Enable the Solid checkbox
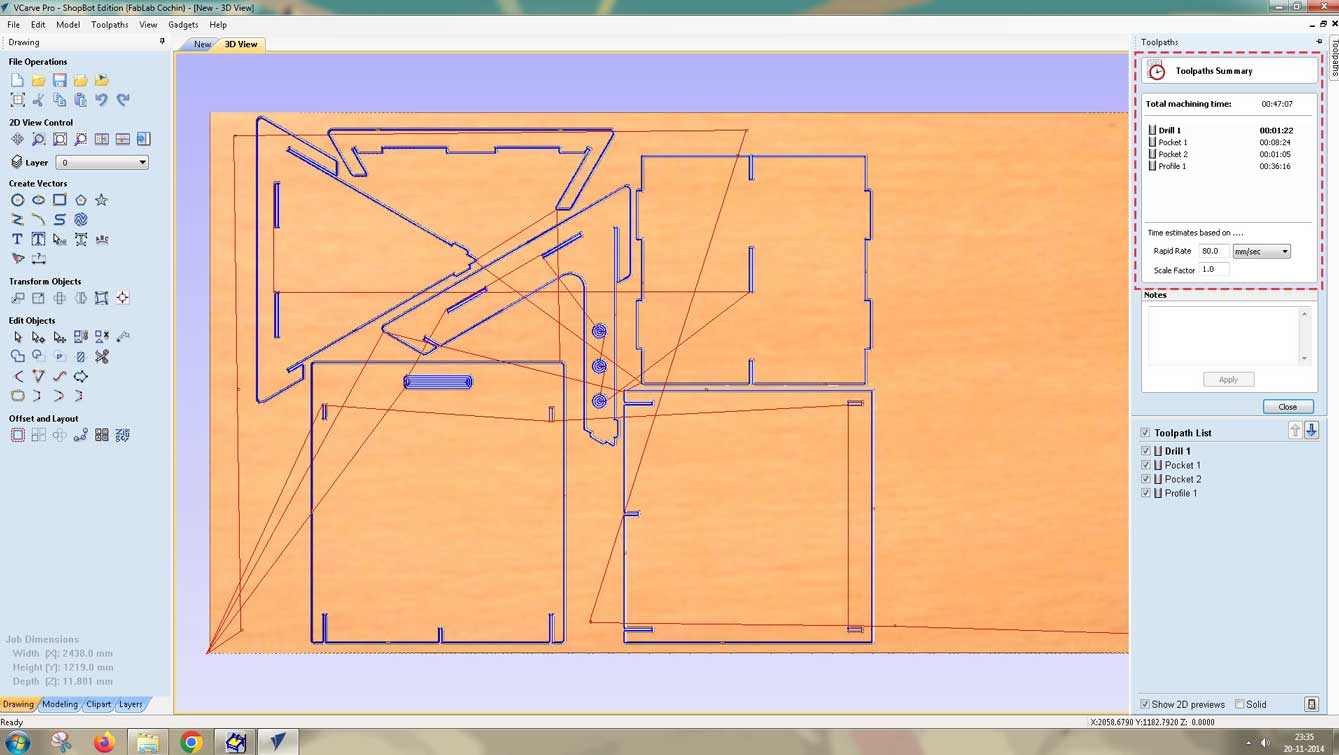 click(x=1239, y=704)
